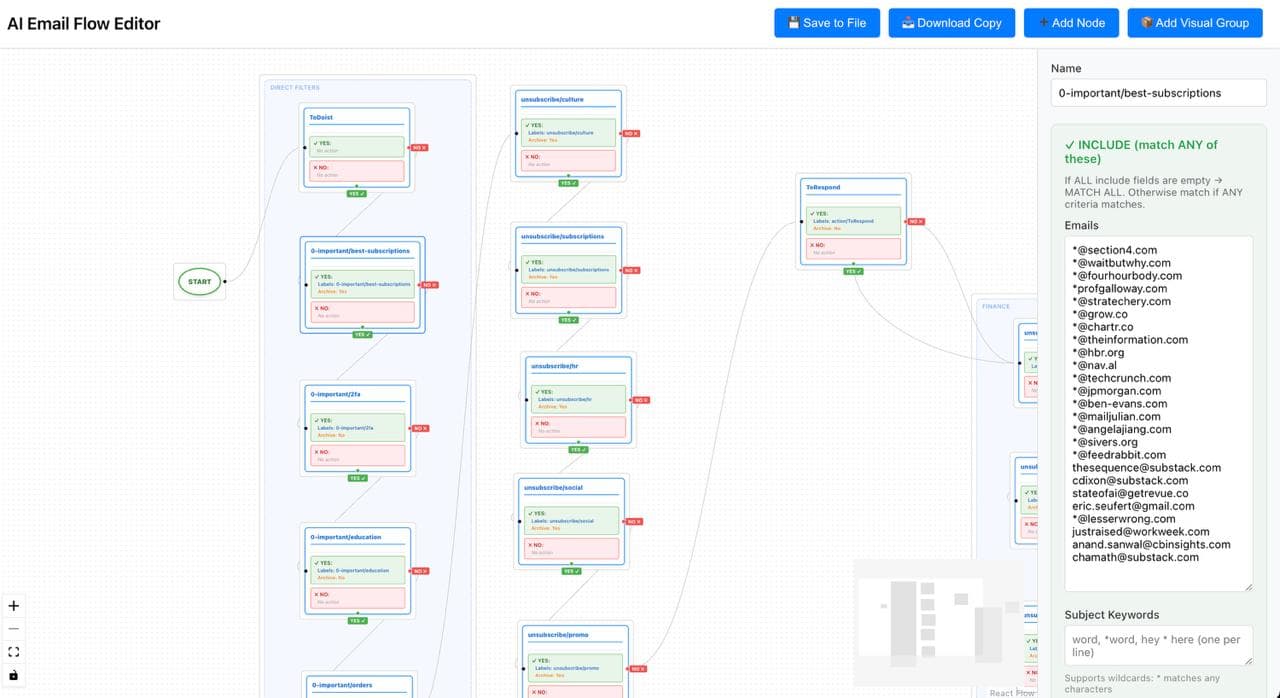Click NO badge of 0-important/best-subscriptions node
Screen dimensions: 1280x698
pos(430,285)
